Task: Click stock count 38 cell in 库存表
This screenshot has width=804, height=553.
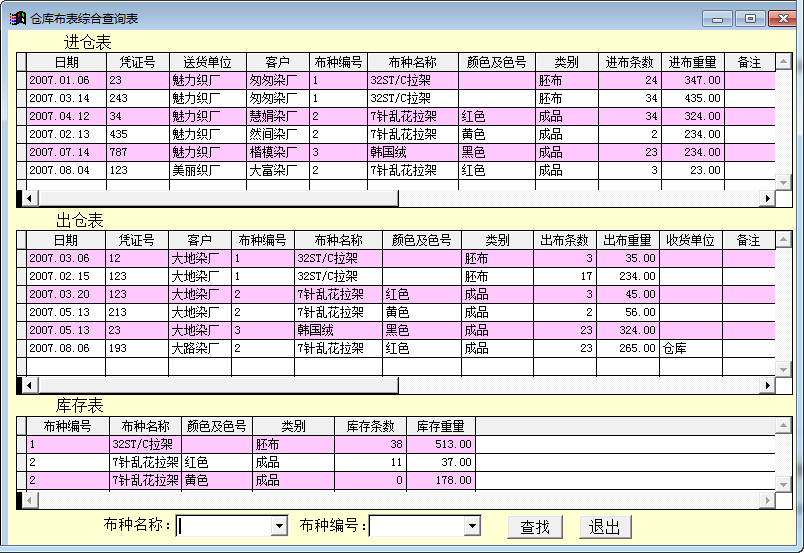Action: (370, 444)
